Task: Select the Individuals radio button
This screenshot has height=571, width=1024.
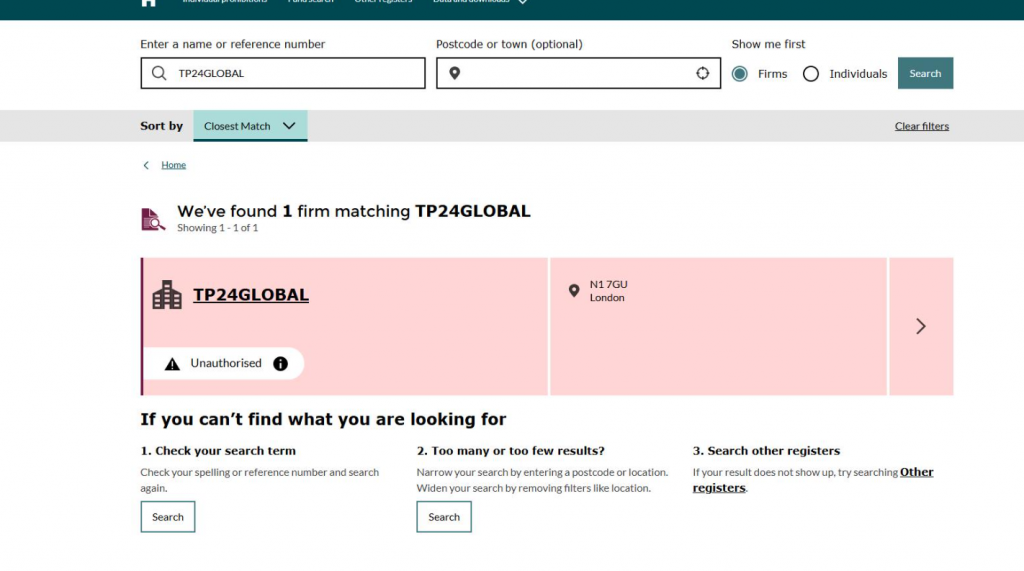Action: [x=810, y=74]
